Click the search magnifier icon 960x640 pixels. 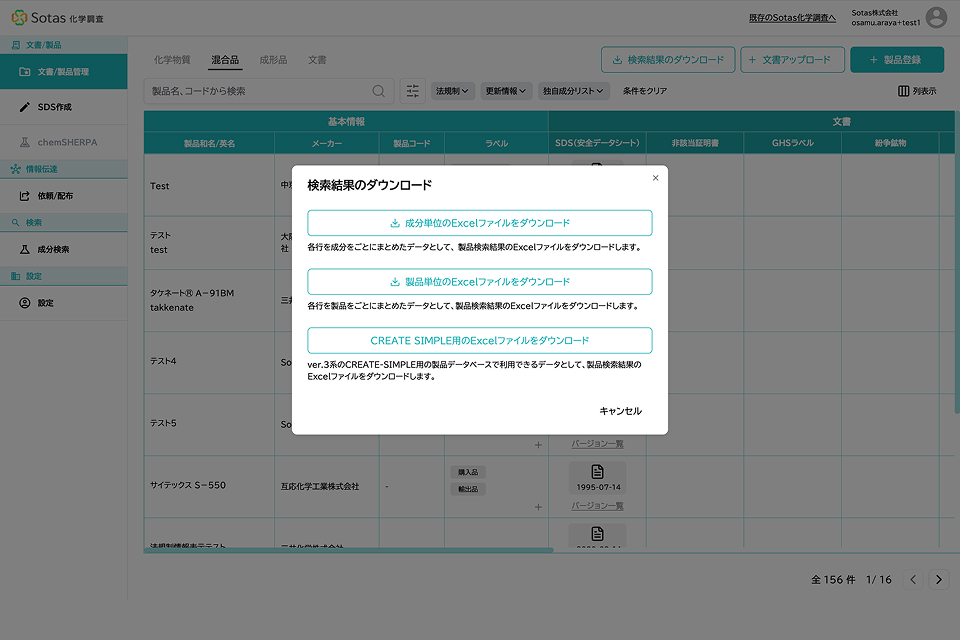click(378, 91)
